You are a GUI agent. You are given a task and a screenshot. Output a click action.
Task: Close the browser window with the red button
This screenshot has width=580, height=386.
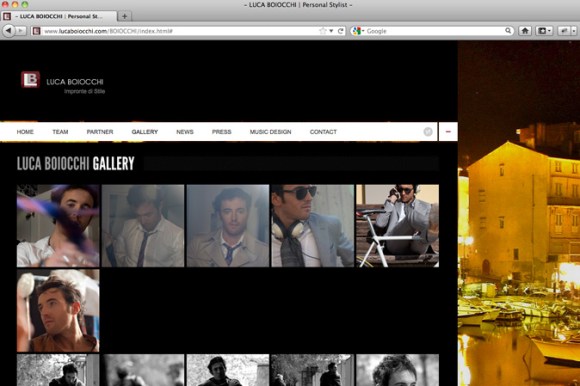(x=5, y=4)
